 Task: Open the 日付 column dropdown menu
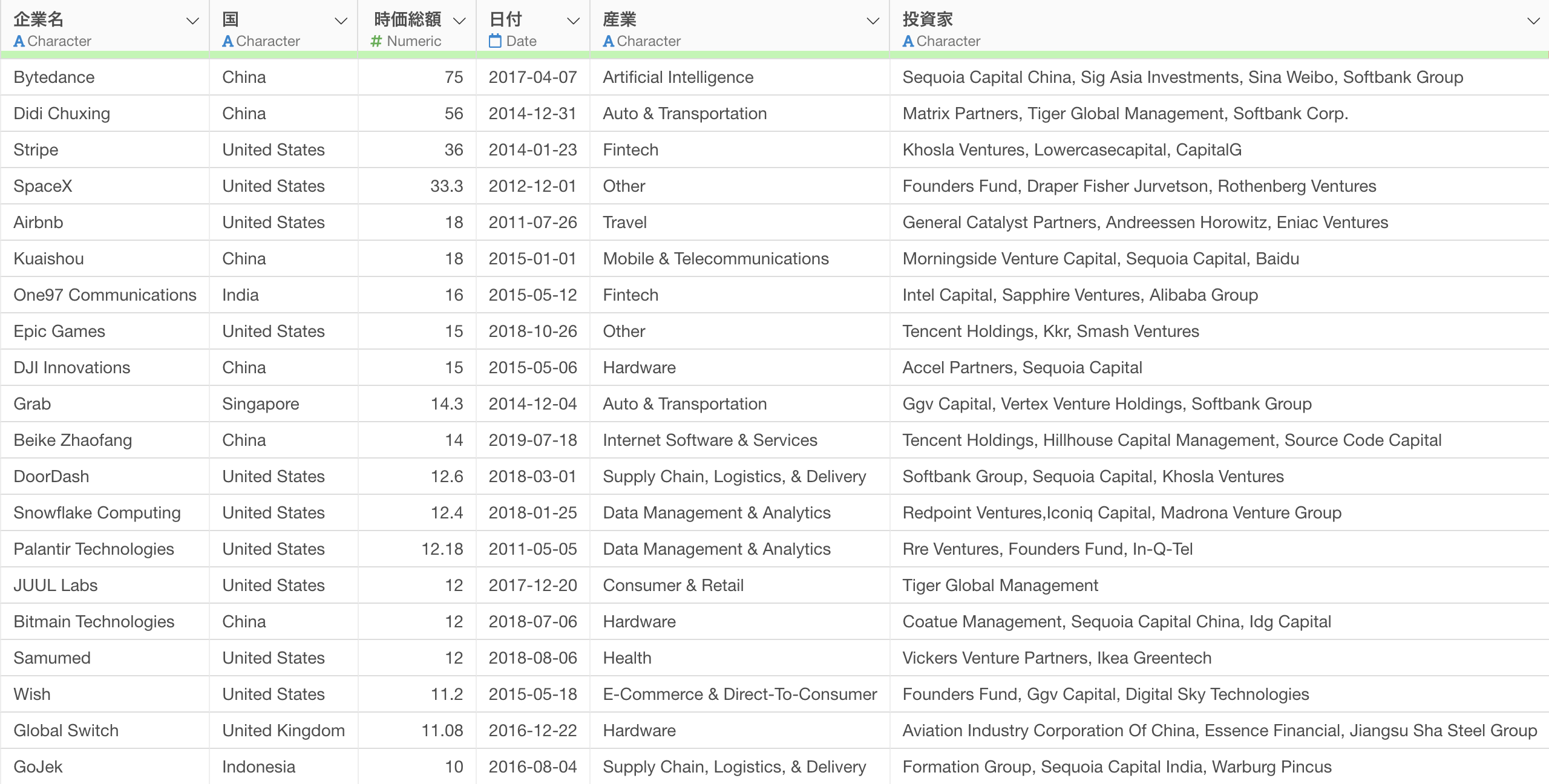573,21
